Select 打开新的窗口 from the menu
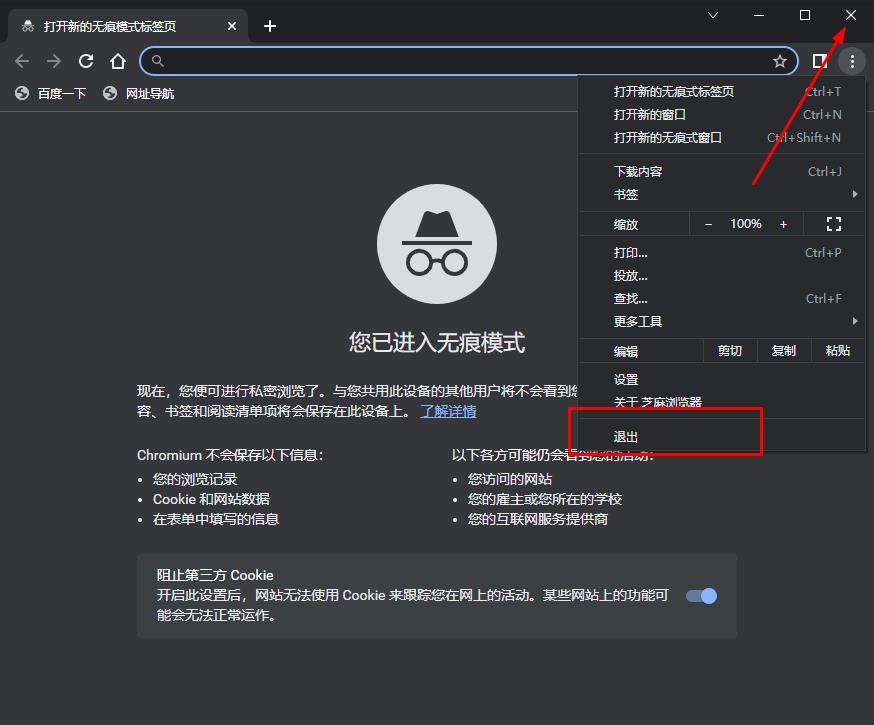 (x=652, y=114)
